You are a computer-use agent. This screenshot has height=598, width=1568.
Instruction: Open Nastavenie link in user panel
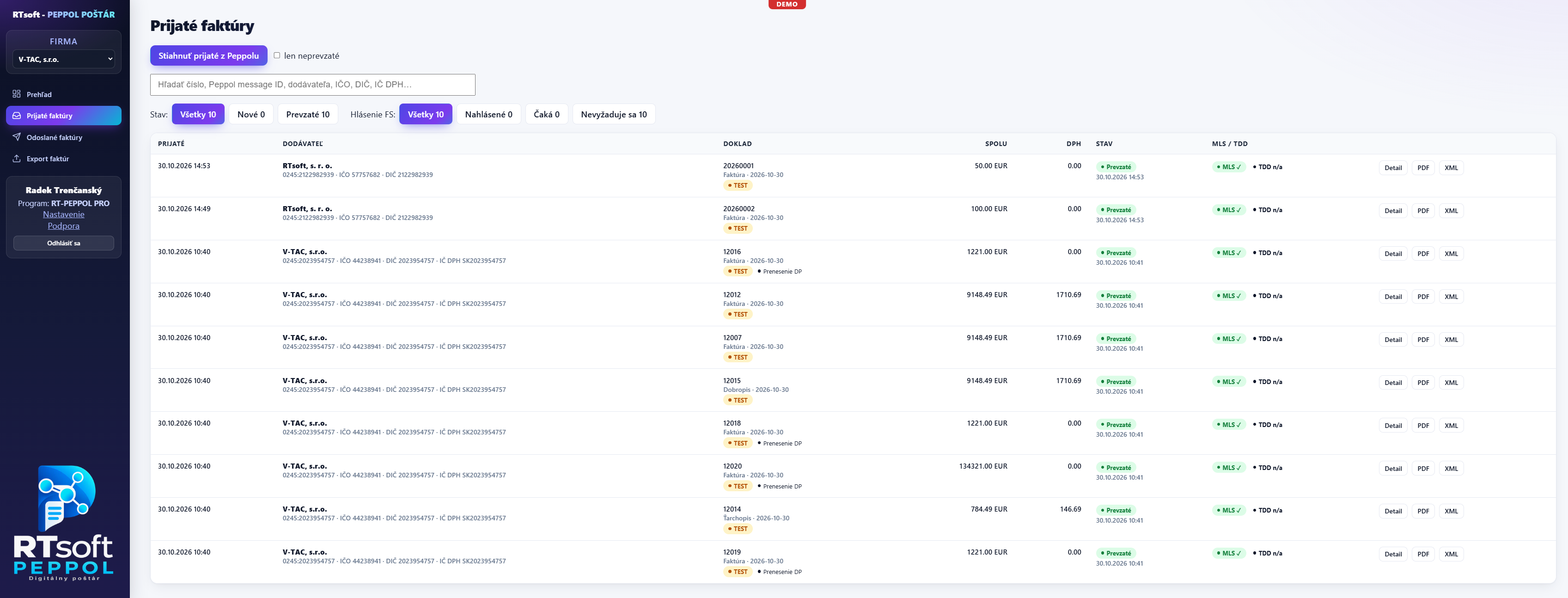click(x=63, y=214)
